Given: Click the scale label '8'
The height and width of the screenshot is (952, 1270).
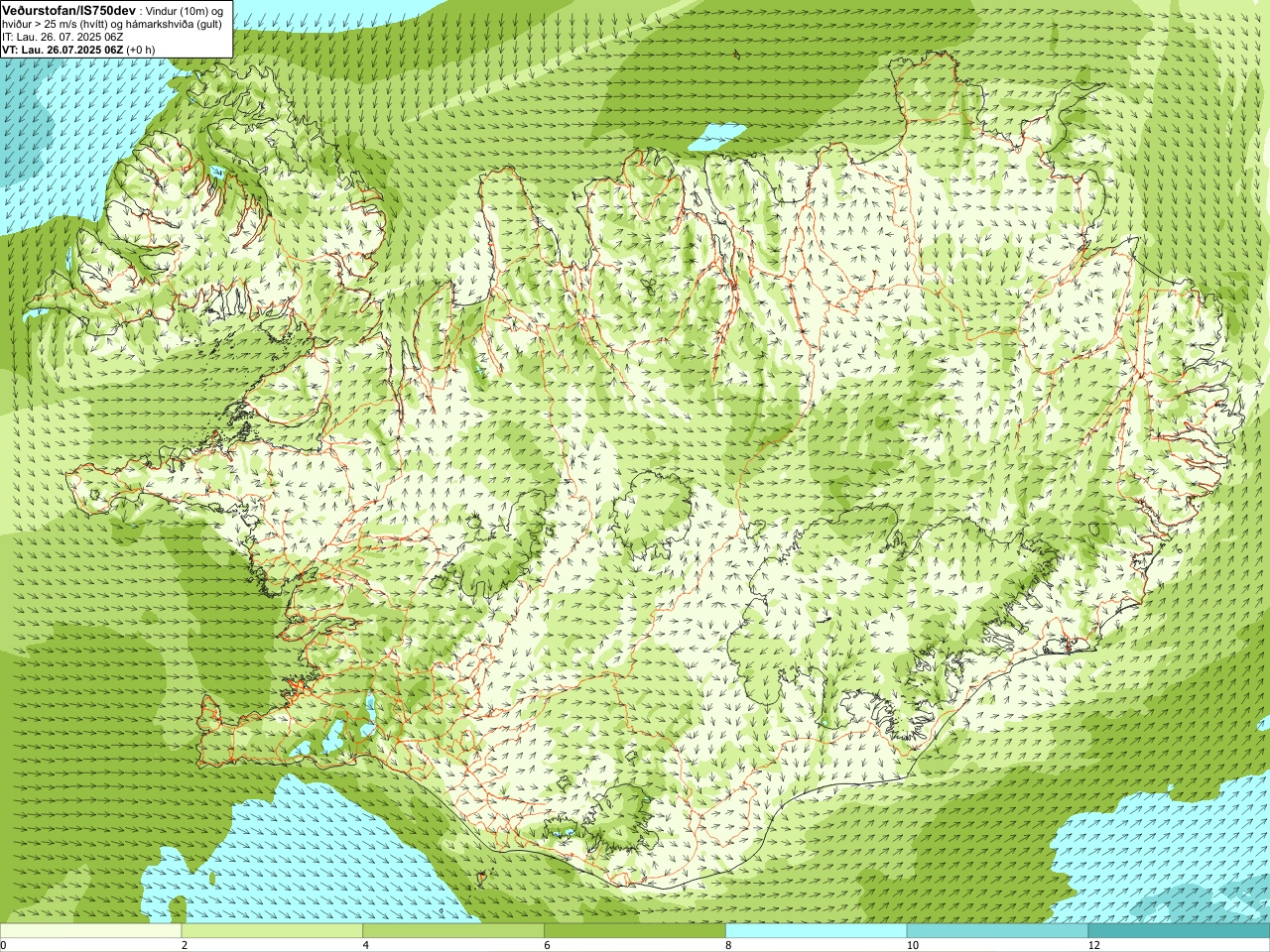Looking at the screenshot, I should tap(729, 945).
